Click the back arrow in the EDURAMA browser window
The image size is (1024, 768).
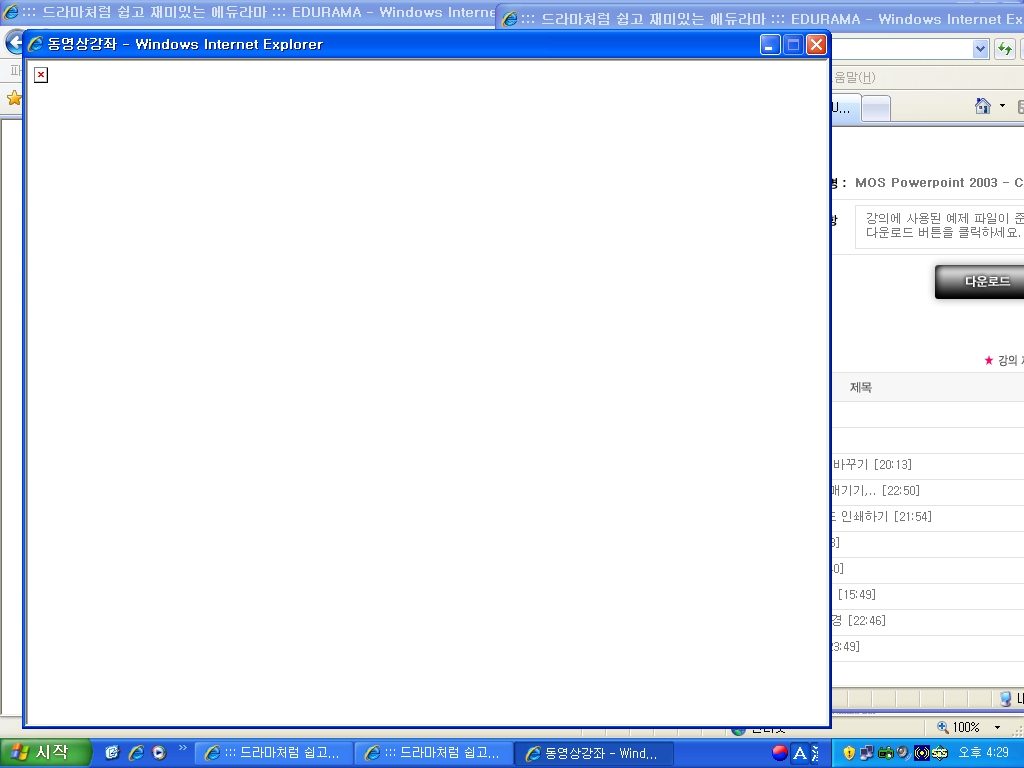(13, 43)
